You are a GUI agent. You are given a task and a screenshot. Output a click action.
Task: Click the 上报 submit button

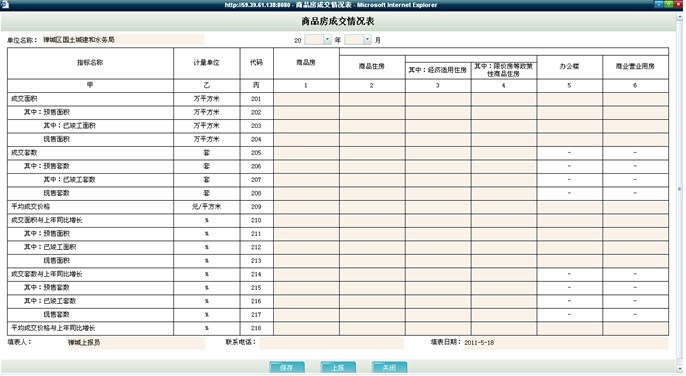(338, 368)
